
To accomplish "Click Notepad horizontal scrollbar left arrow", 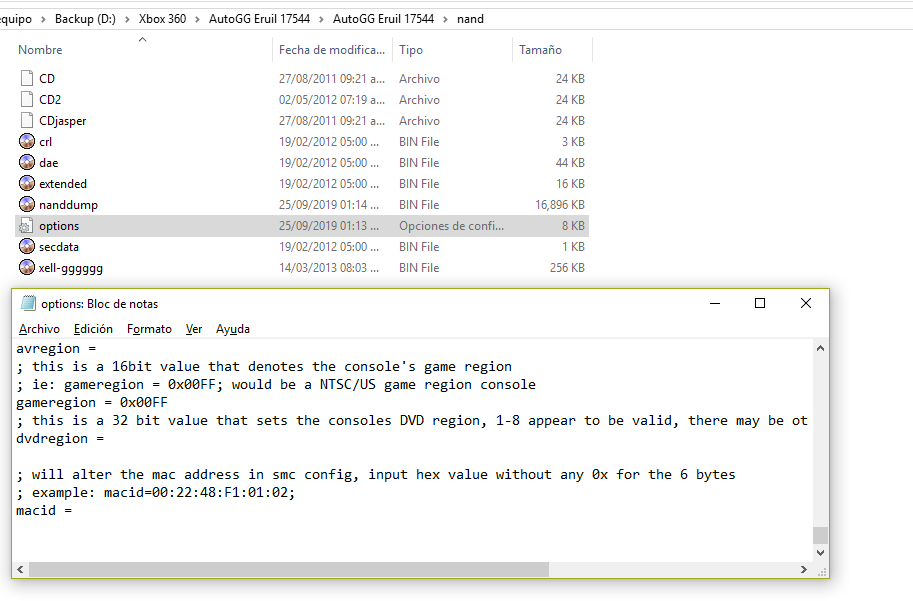I will tap(20, 570).
